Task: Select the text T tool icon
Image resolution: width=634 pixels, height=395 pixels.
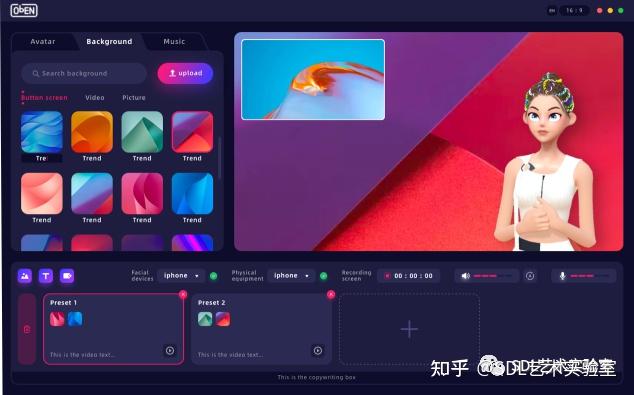Action: [46, 276]
